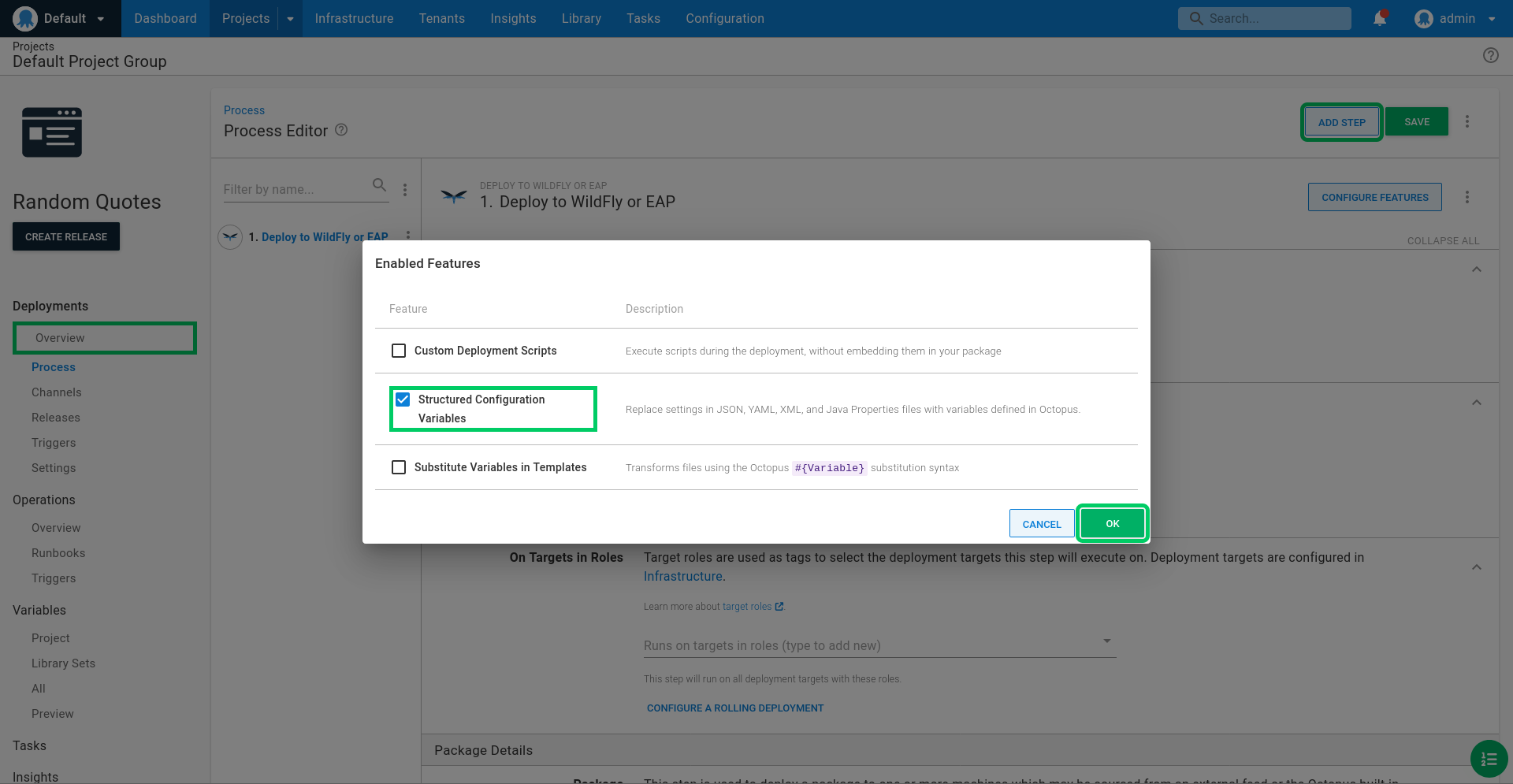Image resolution: width=1513 pixels, height=784 pixels.
Task: Open the step overflow menu beside Configure Features
Action: point(1467,197)
